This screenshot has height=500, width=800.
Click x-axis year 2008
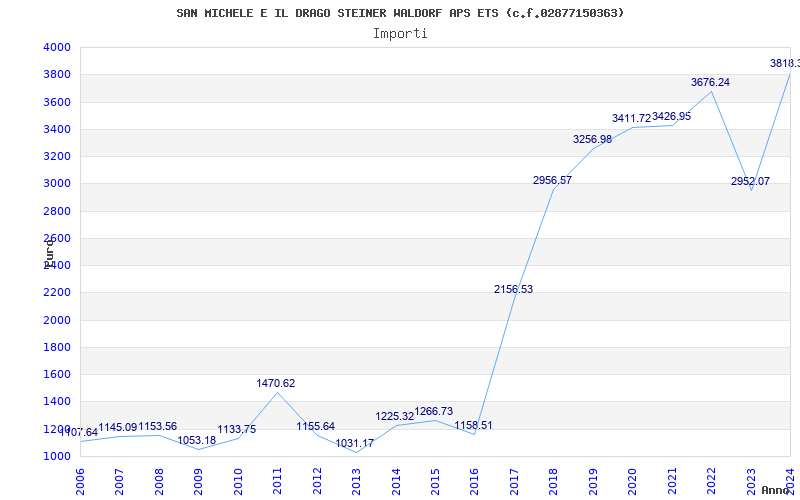[x=159, y=481]
